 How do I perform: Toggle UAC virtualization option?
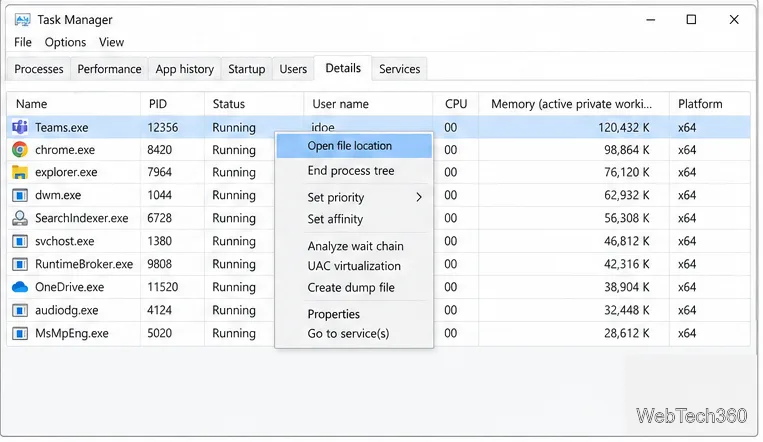pyautogui.click(x=354, y=266)
